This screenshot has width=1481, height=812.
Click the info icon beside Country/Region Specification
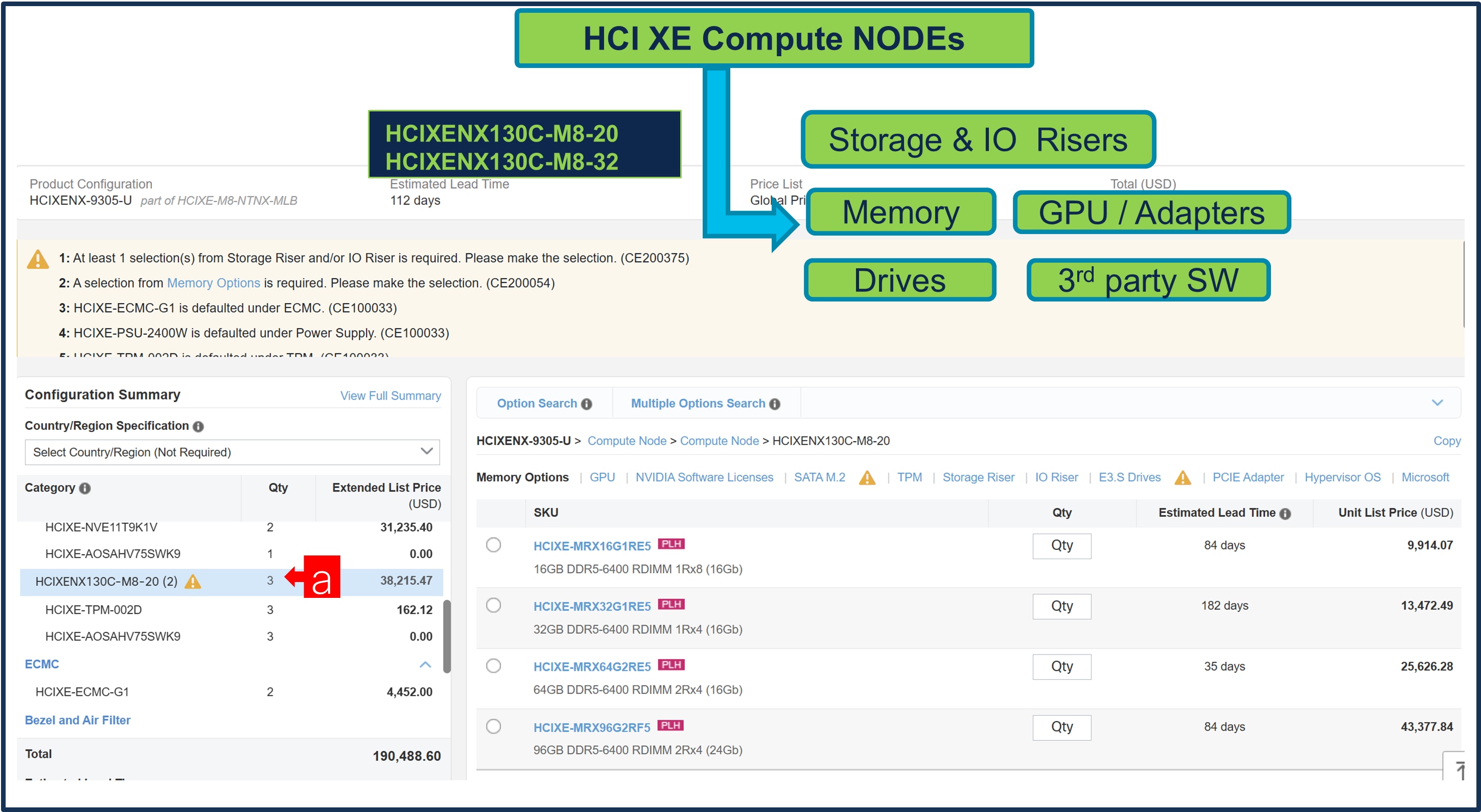[198, 426]
